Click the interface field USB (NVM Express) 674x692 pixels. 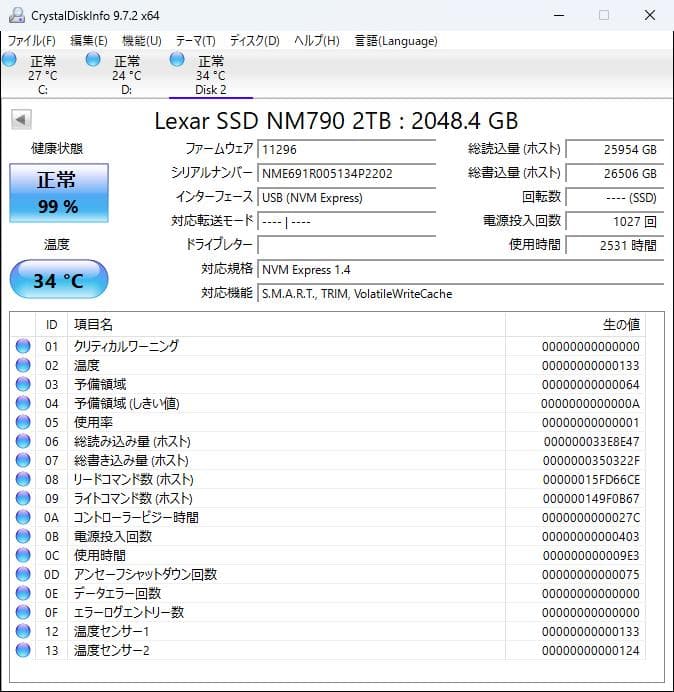(x=346, y=197)
